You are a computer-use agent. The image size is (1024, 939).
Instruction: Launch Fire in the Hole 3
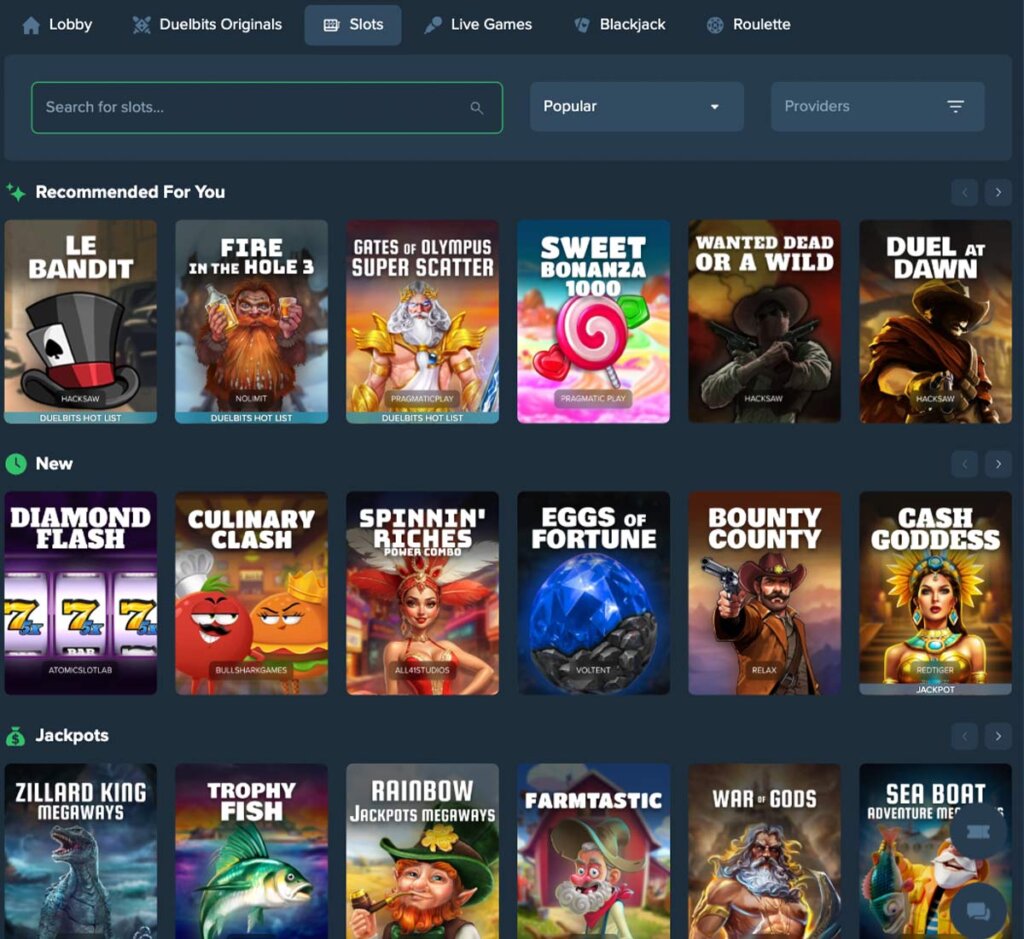click(x=251, y=321)
